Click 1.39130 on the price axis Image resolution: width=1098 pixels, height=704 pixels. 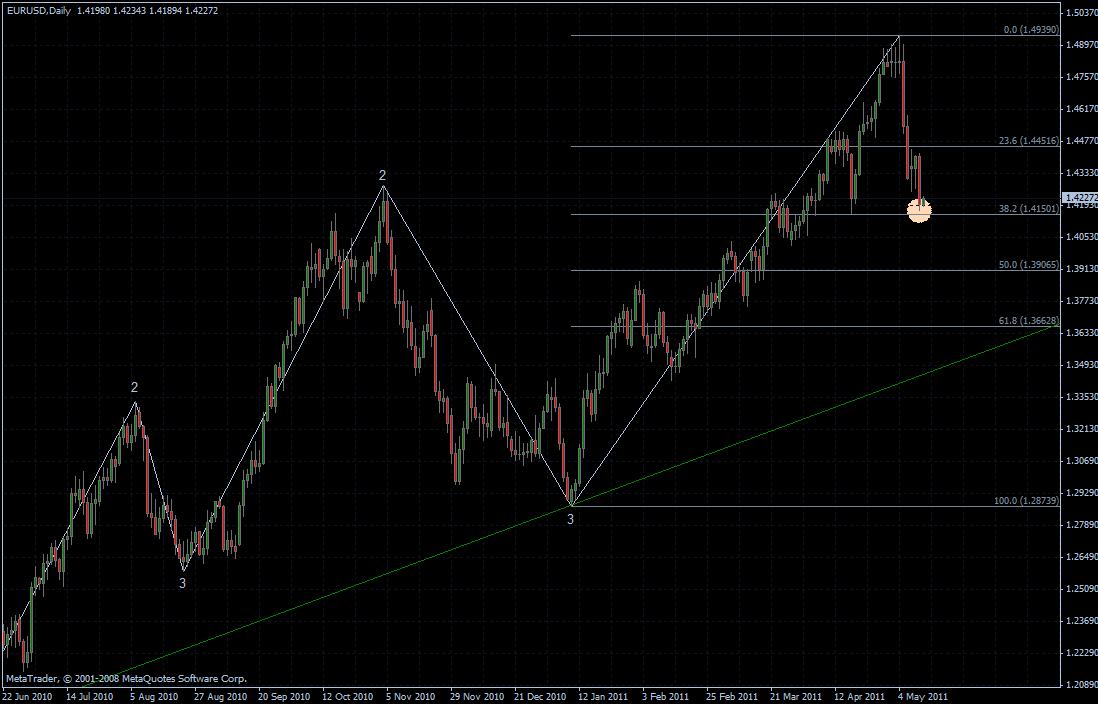click(1082, 268)
